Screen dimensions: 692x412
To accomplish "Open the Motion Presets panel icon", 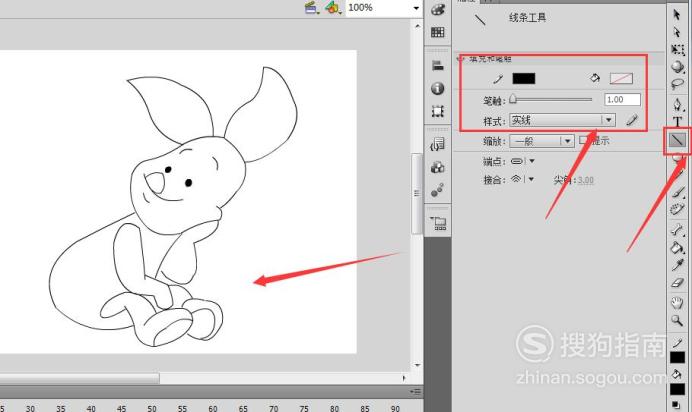I will [x=437, y=190].
